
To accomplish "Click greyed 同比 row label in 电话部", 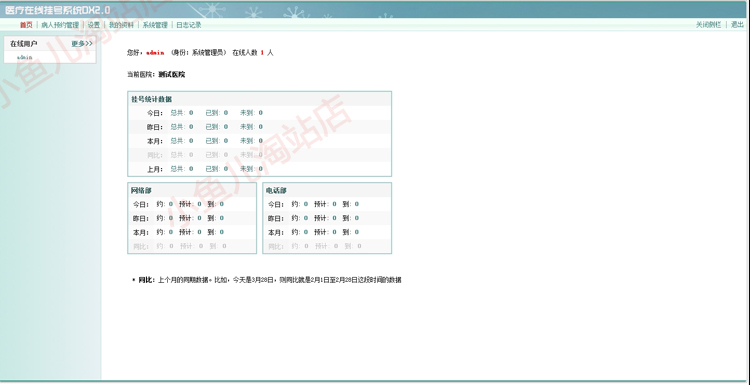I will pos(276,246).
